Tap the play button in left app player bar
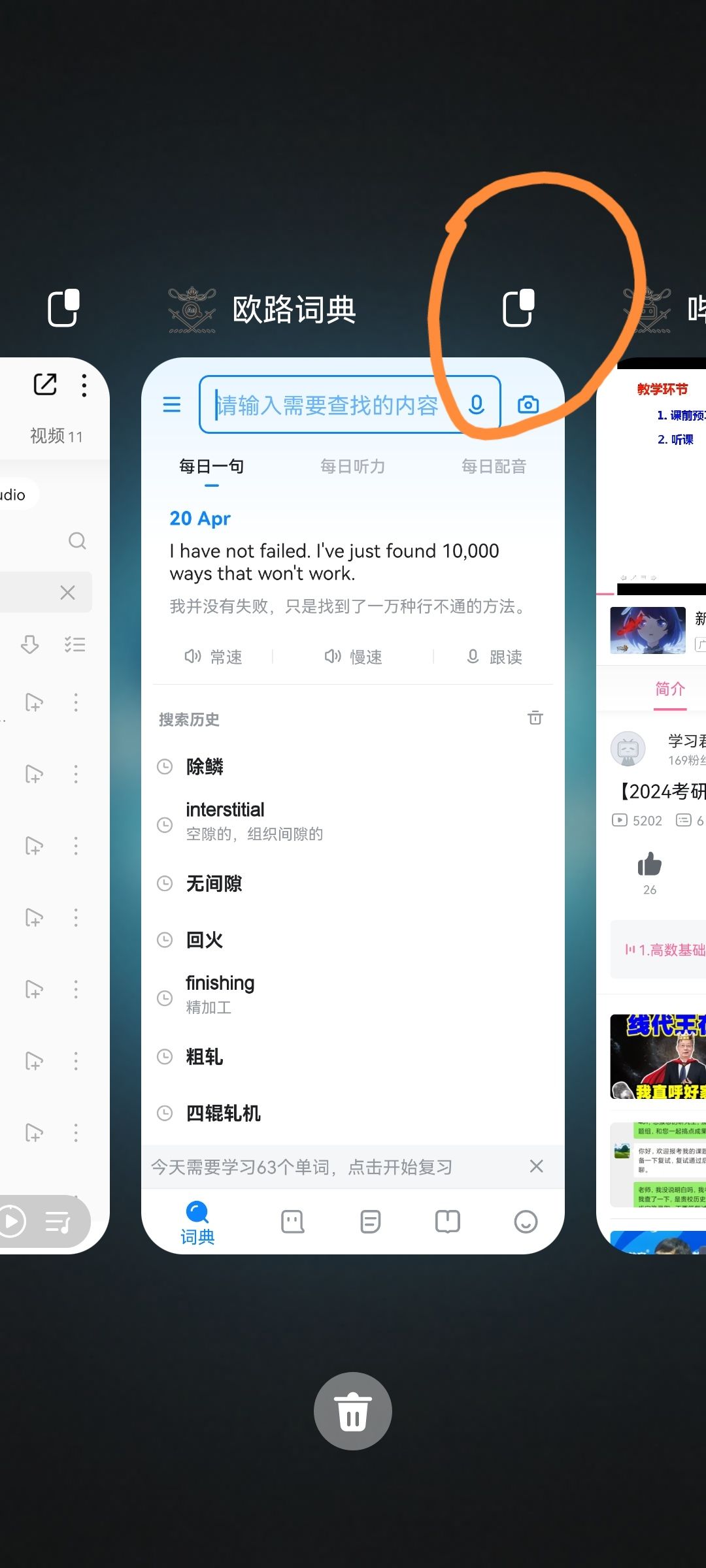Image resolution: width=706 pixels, height=1568 pixels. coord(12,1221)
